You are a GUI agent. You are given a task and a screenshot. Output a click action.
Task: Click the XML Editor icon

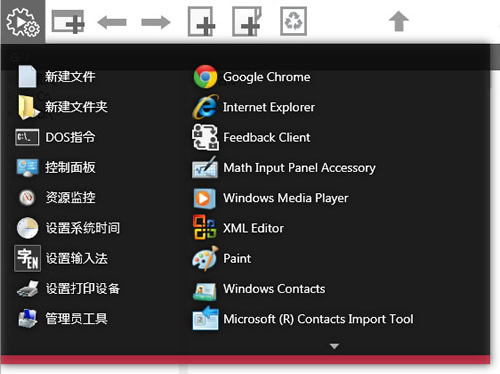(204, 227)
